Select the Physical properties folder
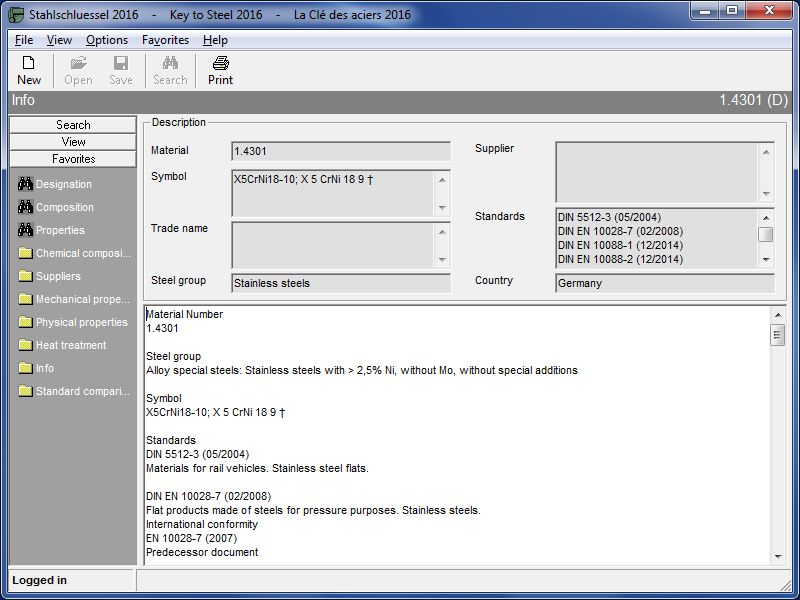This screenshot has width=800, height=600. (81, 322)
